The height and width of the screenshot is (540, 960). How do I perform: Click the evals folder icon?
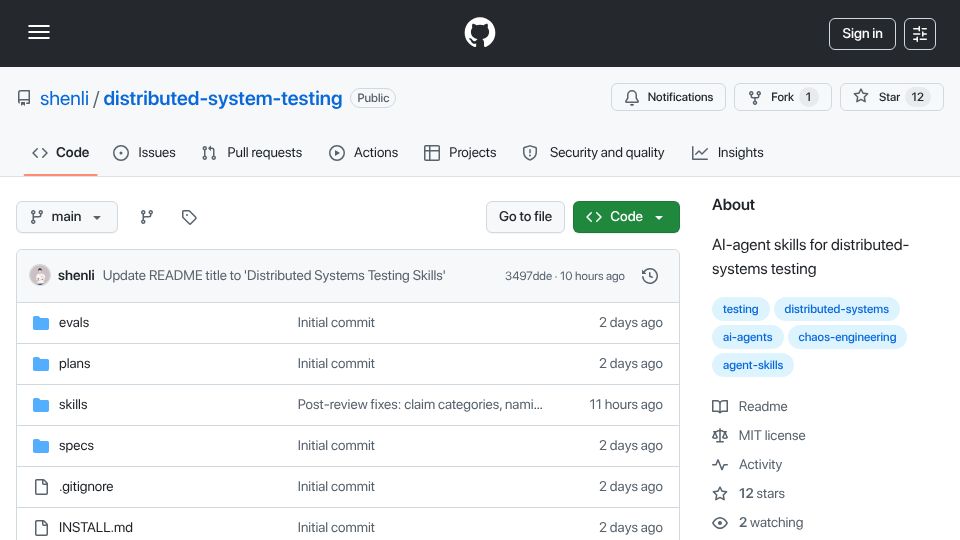pos(41,323)
